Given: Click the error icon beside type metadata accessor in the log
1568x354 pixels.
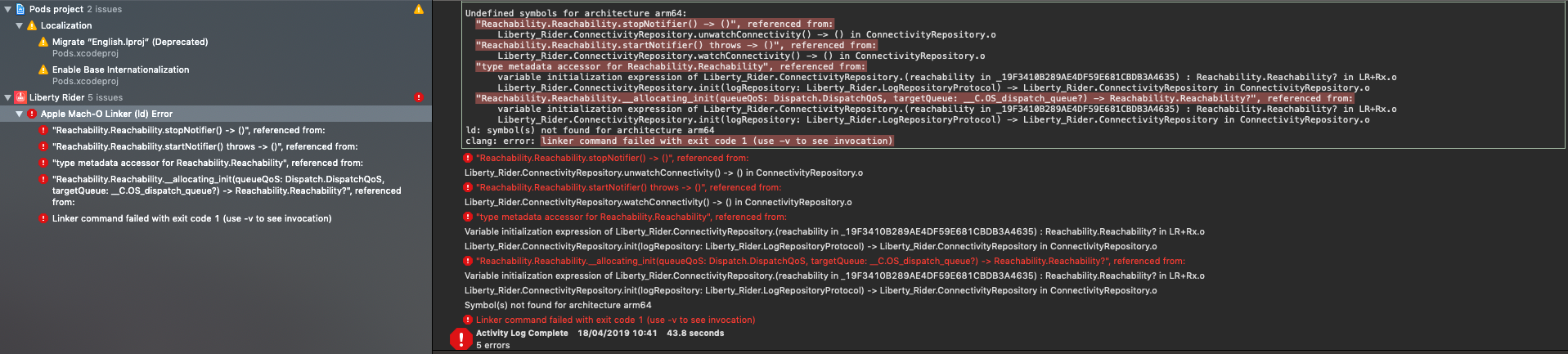Looking at the screenshot, I should coord(468,217).
